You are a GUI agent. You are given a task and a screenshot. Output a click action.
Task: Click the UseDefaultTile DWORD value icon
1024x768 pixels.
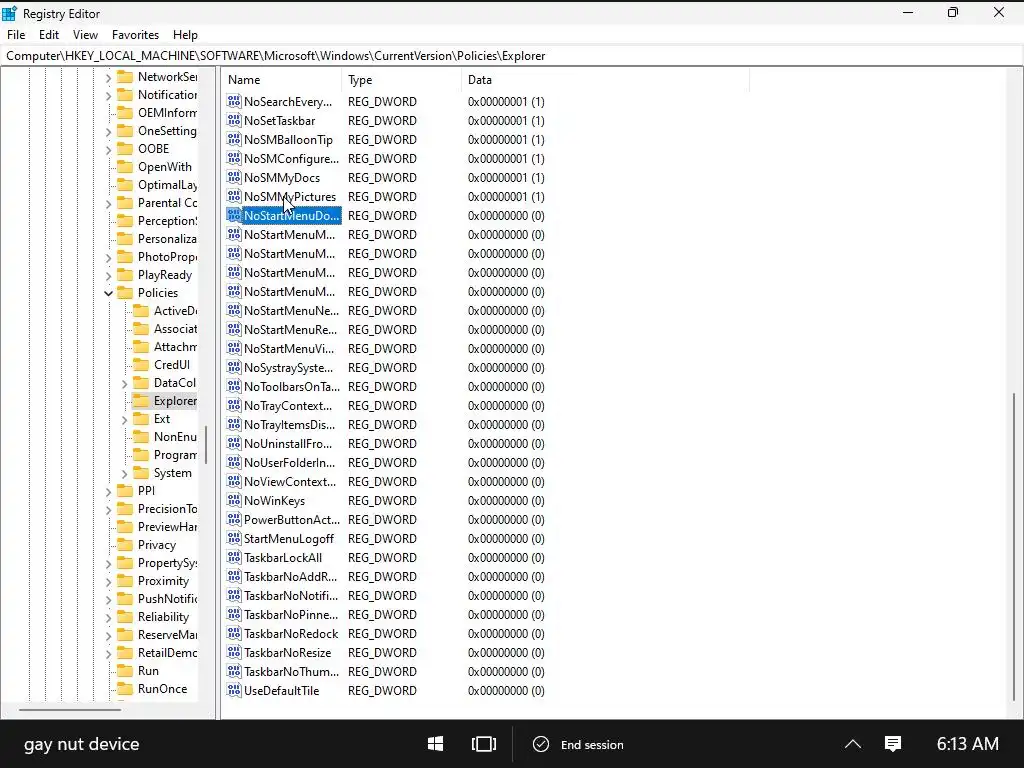click(234, 690)
